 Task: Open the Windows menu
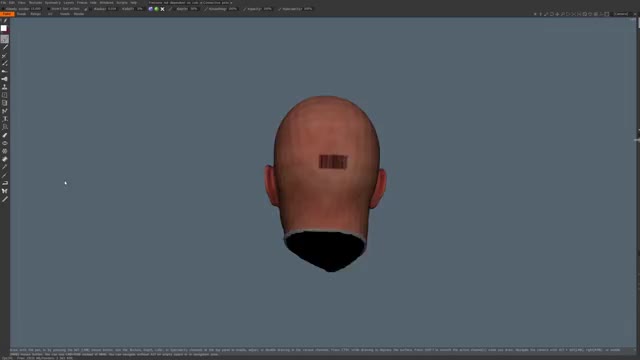(107, 2)
